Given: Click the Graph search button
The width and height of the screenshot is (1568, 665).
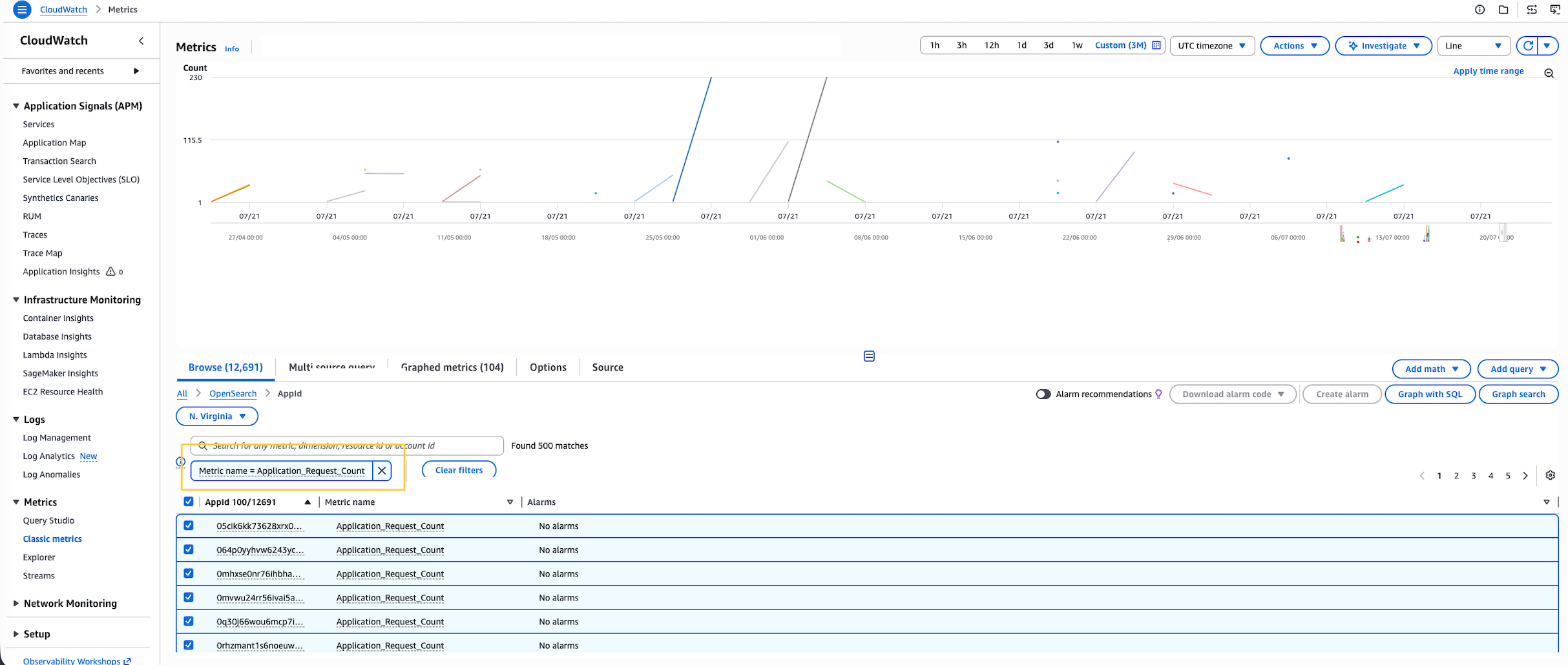Looking at the screenshot, I should (1519, 394).
